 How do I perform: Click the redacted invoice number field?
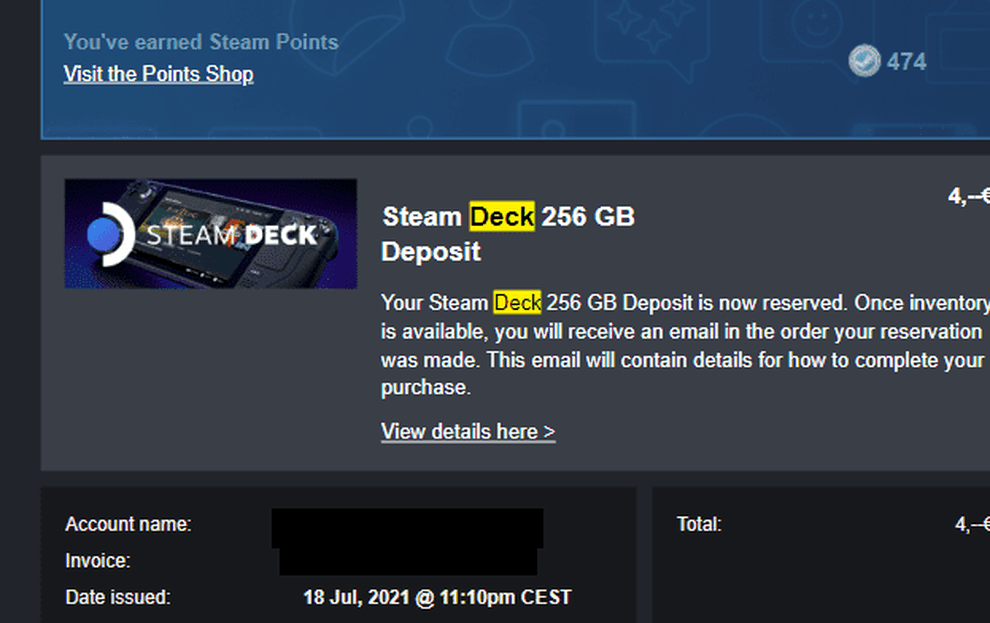point(409,561)
